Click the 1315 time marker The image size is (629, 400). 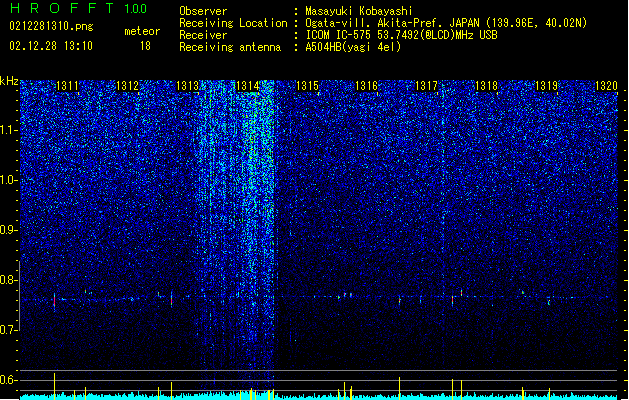pyautogui.click(x=307, y=86)
